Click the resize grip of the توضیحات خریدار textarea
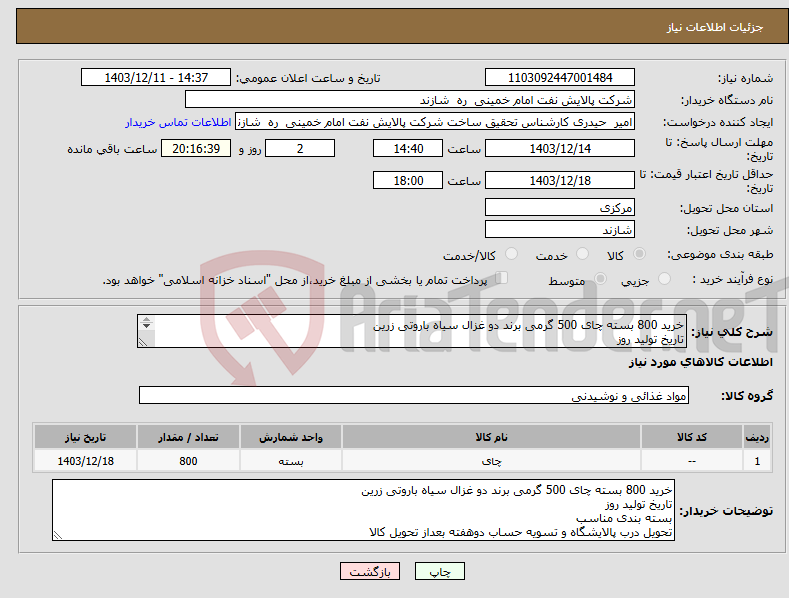789x598 pixels. [x=58, y=536]
